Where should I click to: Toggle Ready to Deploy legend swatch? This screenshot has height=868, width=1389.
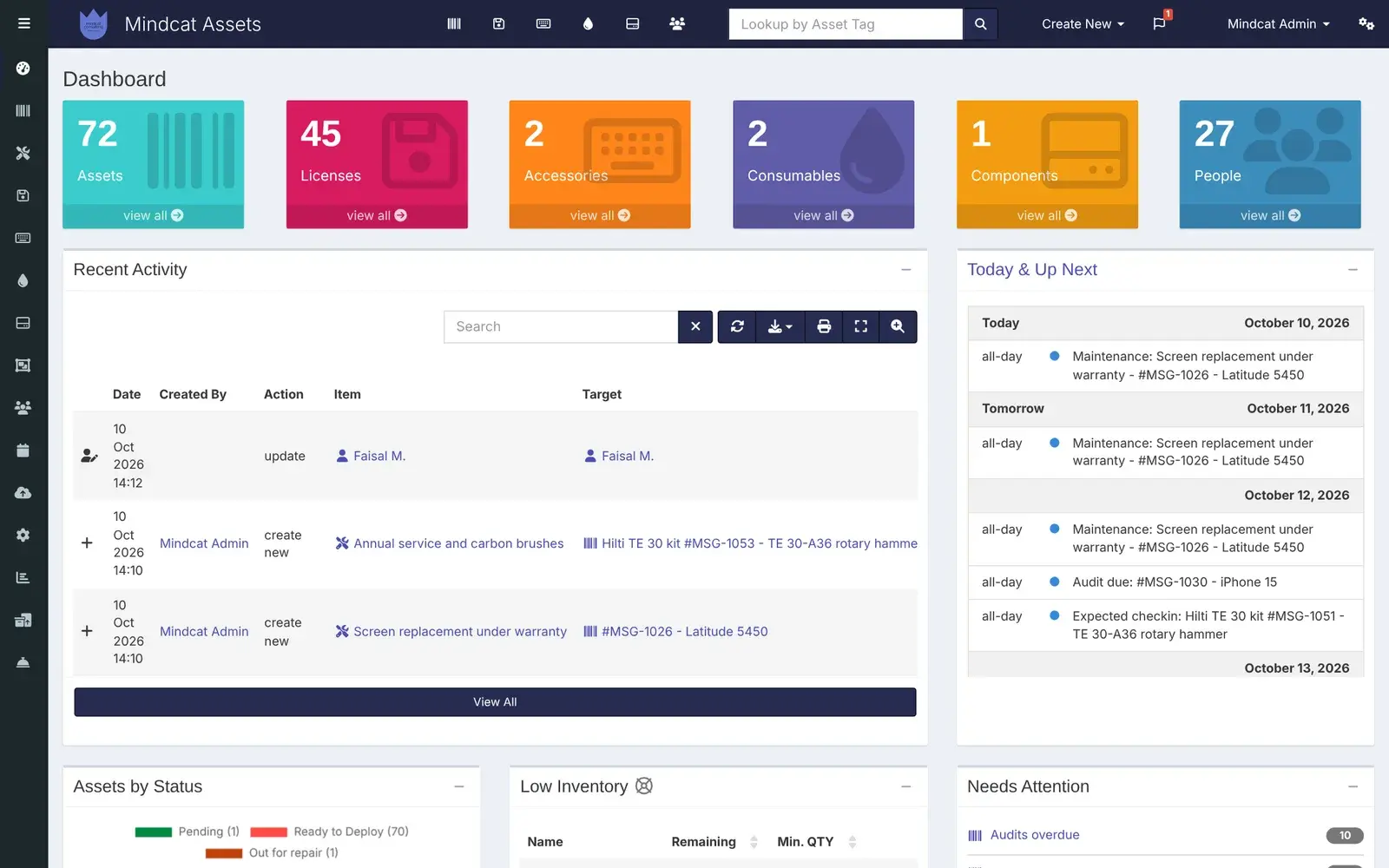pyautogui.click(x=268, y=832)
